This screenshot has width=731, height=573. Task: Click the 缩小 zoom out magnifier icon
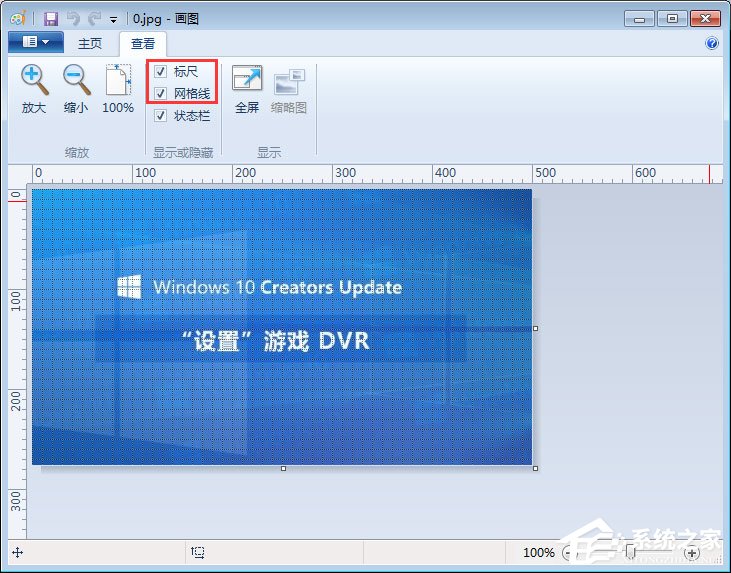click(x=75, y=80)
